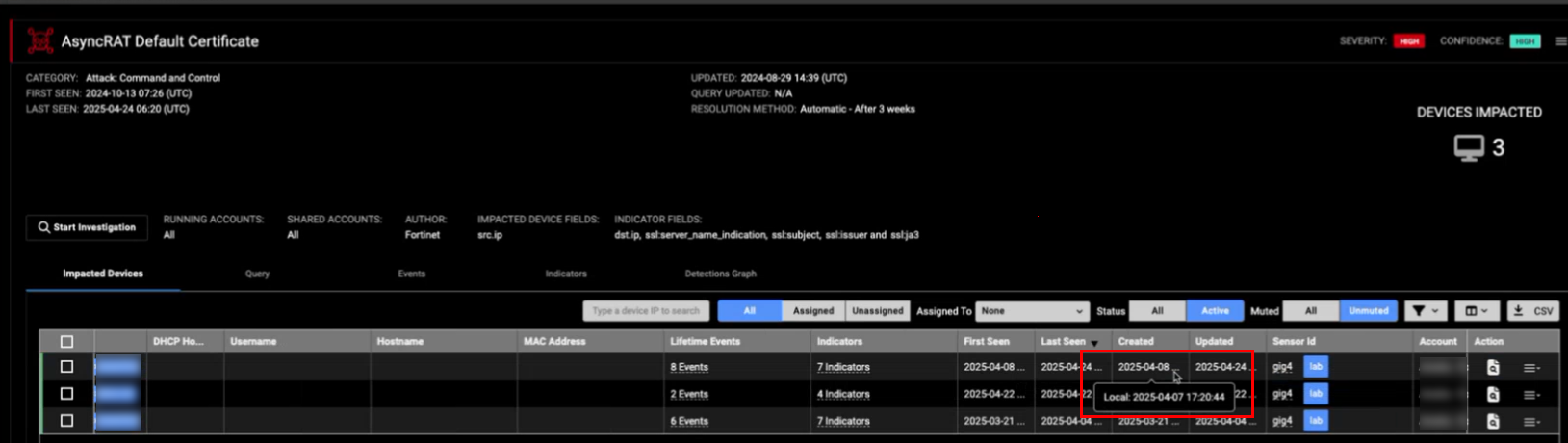
Task: Set Muted filter to All
Action: coord(1310,311)
